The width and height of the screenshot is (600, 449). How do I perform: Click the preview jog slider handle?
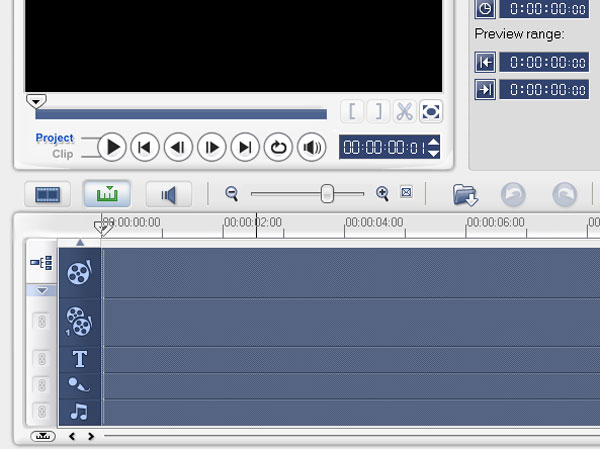click(36, 101)
